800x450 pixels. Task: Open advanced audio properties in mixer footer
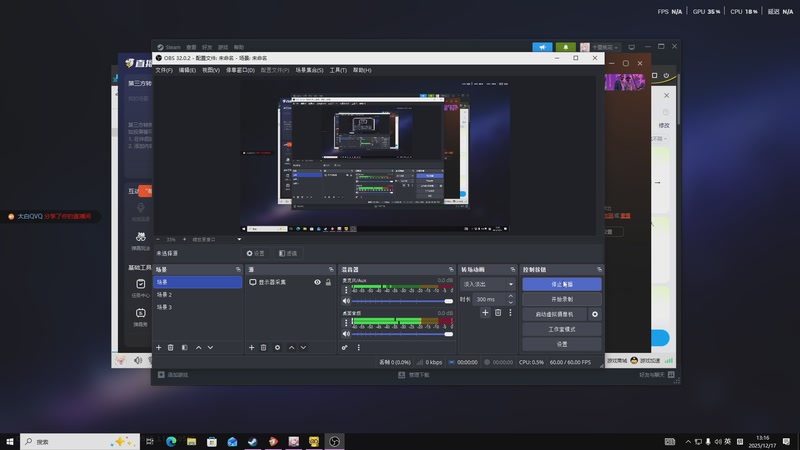tap(345, 347)
